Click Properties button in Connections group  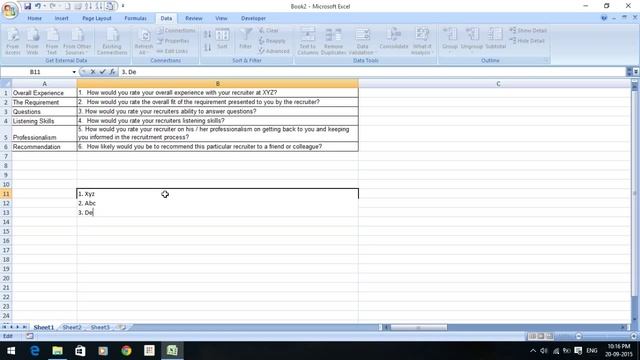tap(173, 41)
